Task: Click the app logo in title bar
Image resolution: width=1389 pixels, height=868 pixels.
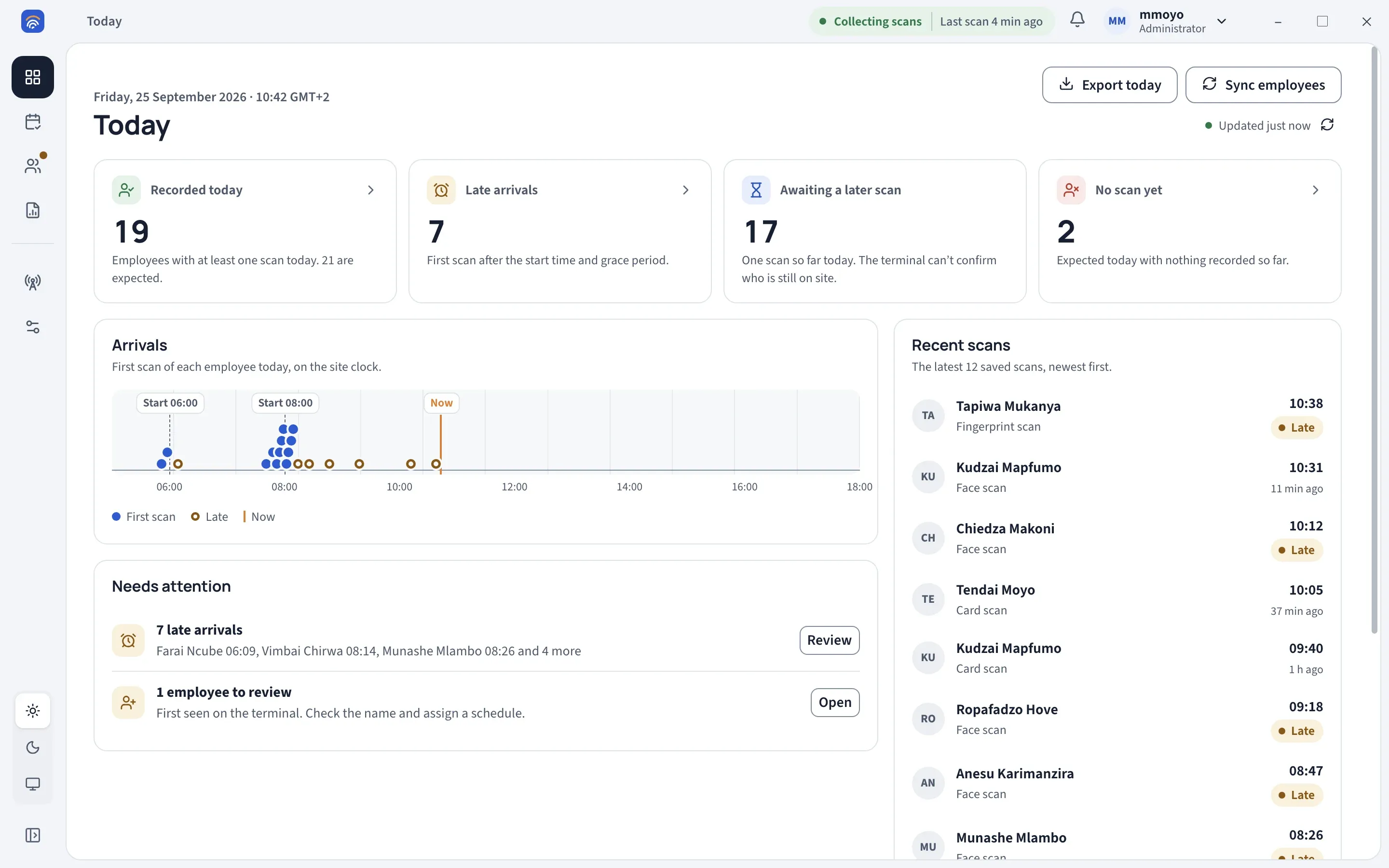Action: tap(33, 21)
